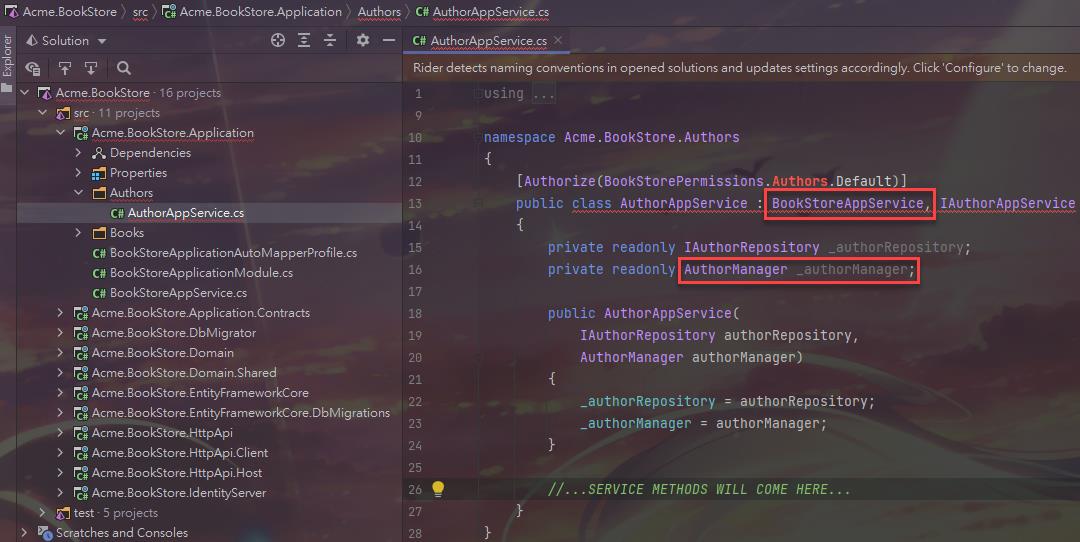Click the upward arrow icon in Solution toolbar
This screenshot has height=542, width=1080.
click(65, 68)
